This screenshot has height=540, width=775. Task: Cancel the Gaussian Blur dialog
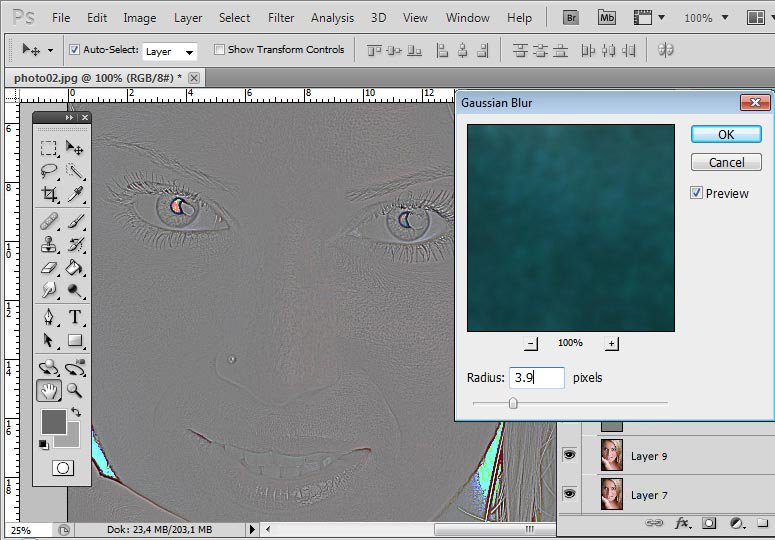[x=725, y=162]
